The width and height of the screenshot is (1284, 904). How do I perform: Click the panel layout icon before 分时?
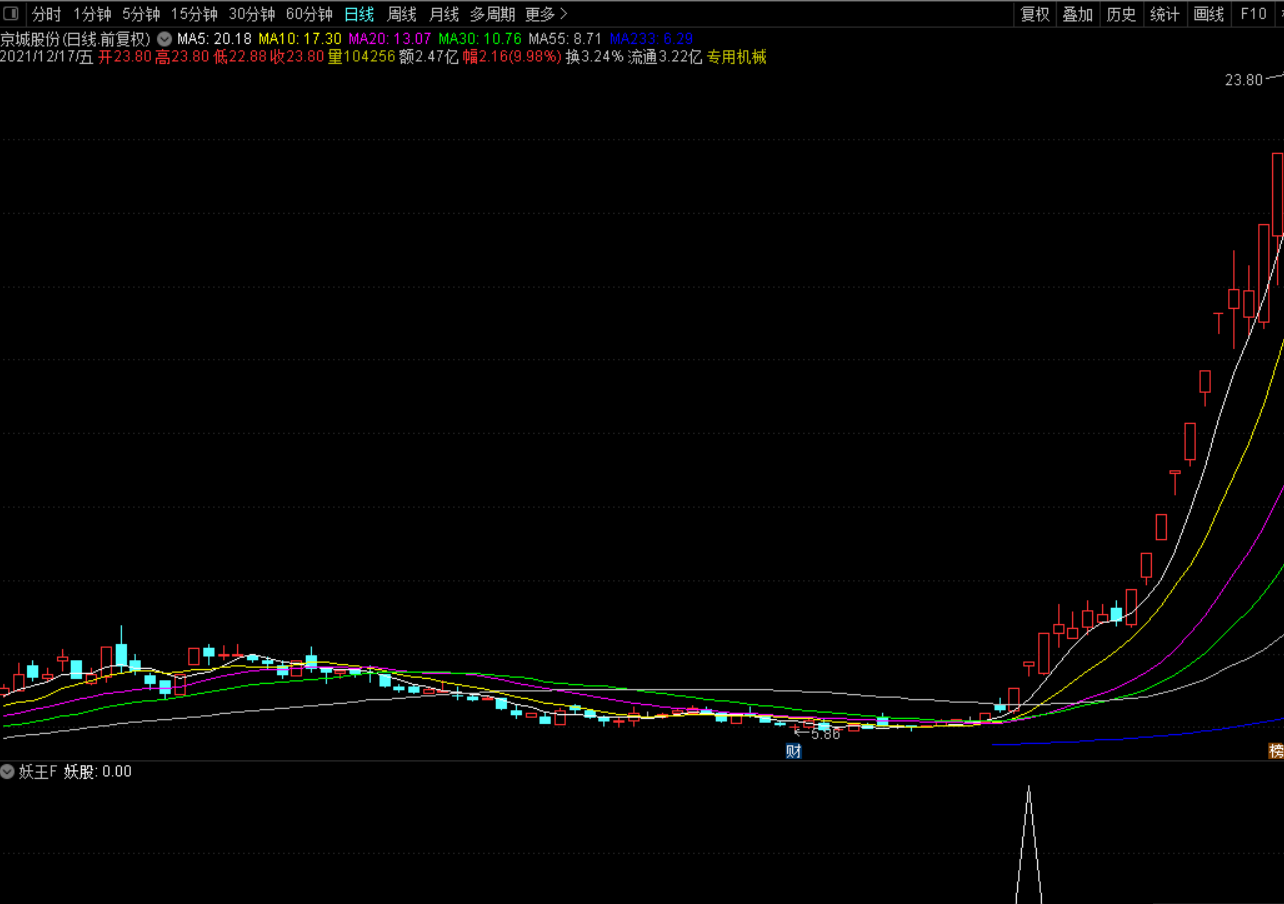pyautogui.click(x=11, y=14)
